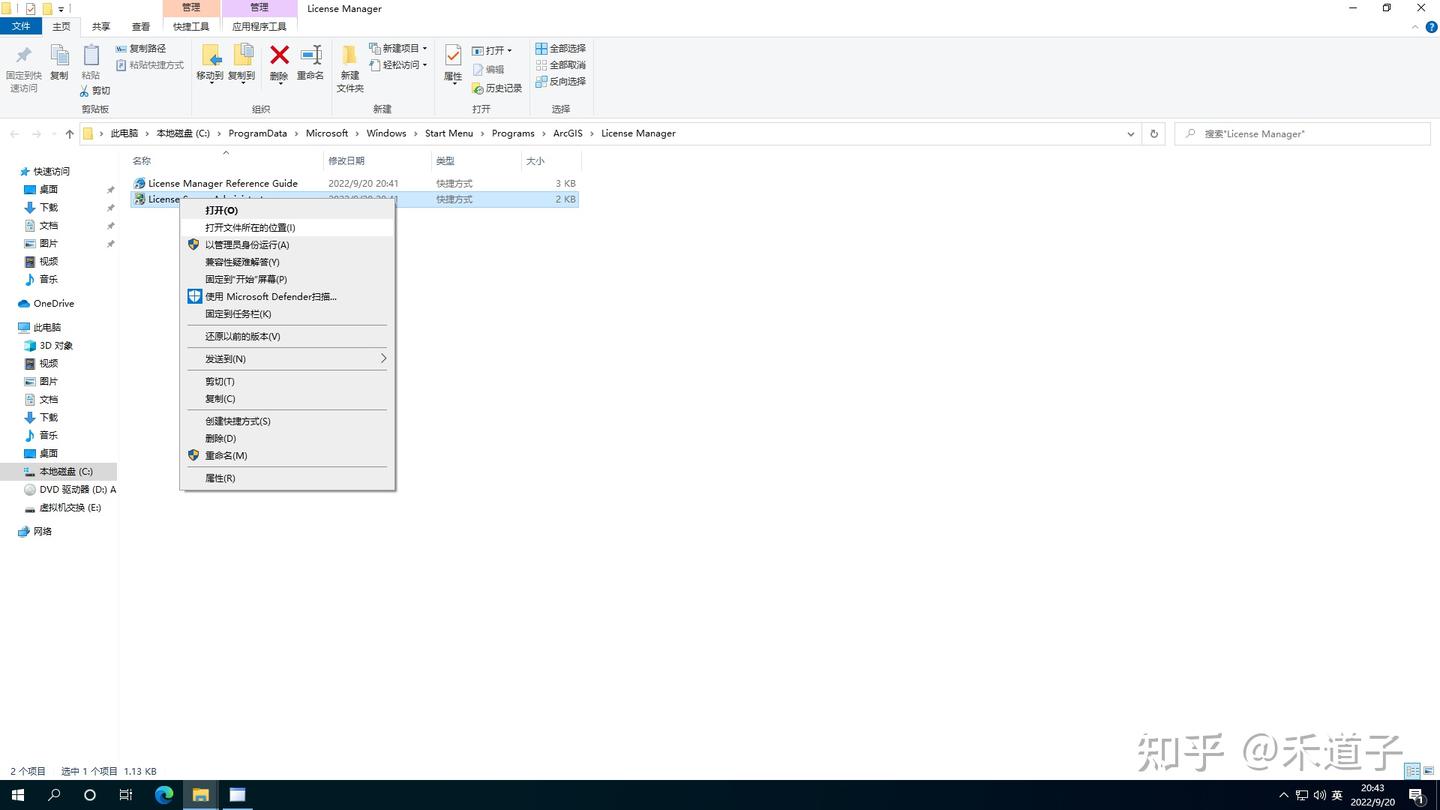1440x810 pixels.
Task: Expand the address bar history dropdown
Action: point(1130,133)
